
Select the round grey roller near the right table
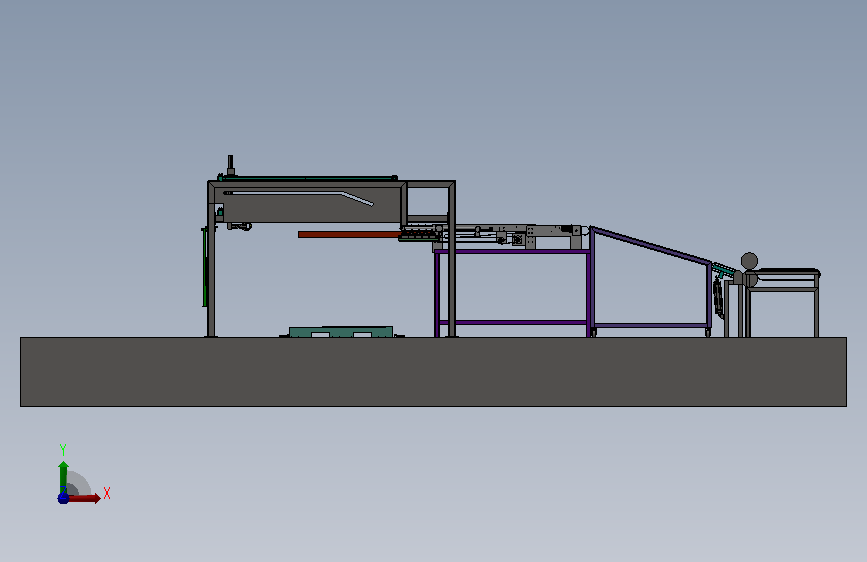[749, 261]
